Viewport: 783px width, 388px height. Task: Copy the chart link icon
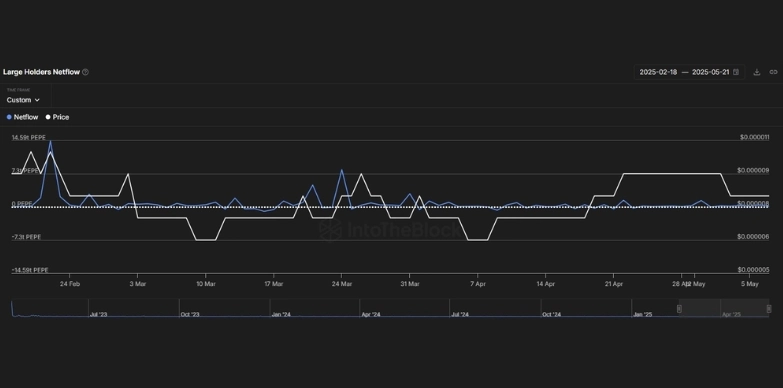774,72
